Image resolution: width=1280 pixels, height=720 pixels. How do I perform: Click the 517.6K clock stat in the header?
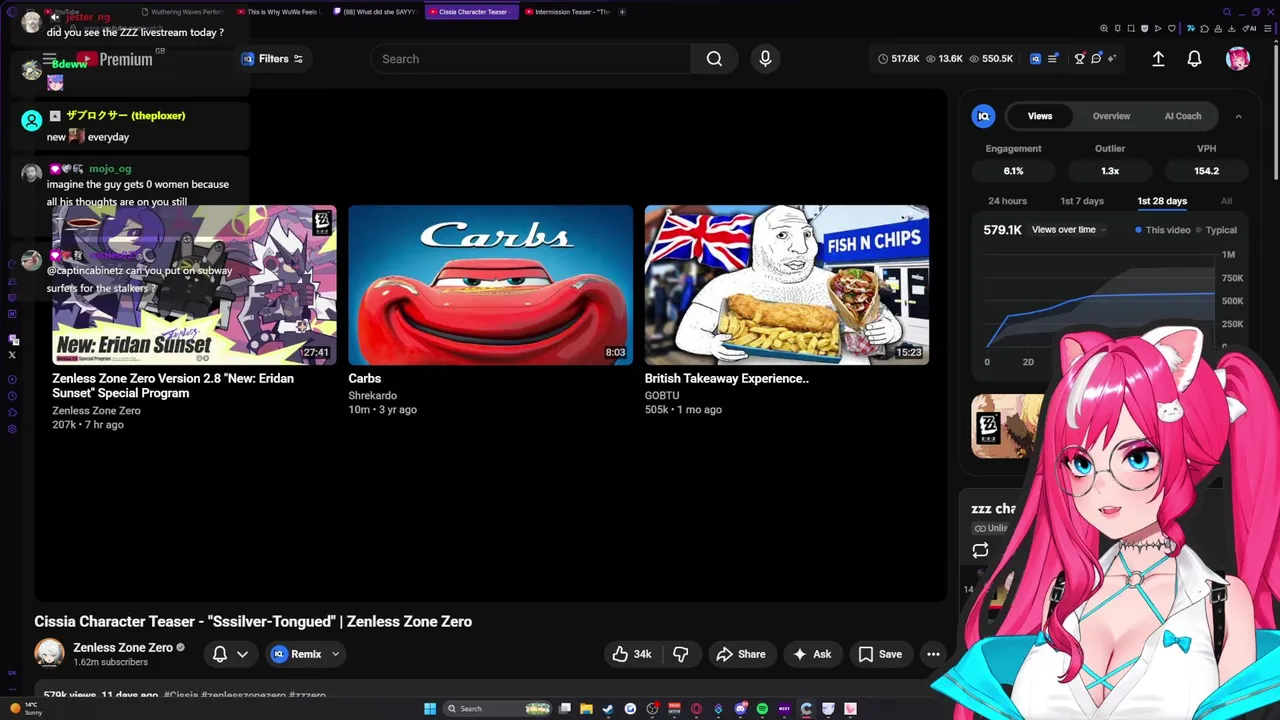(898, 59)
